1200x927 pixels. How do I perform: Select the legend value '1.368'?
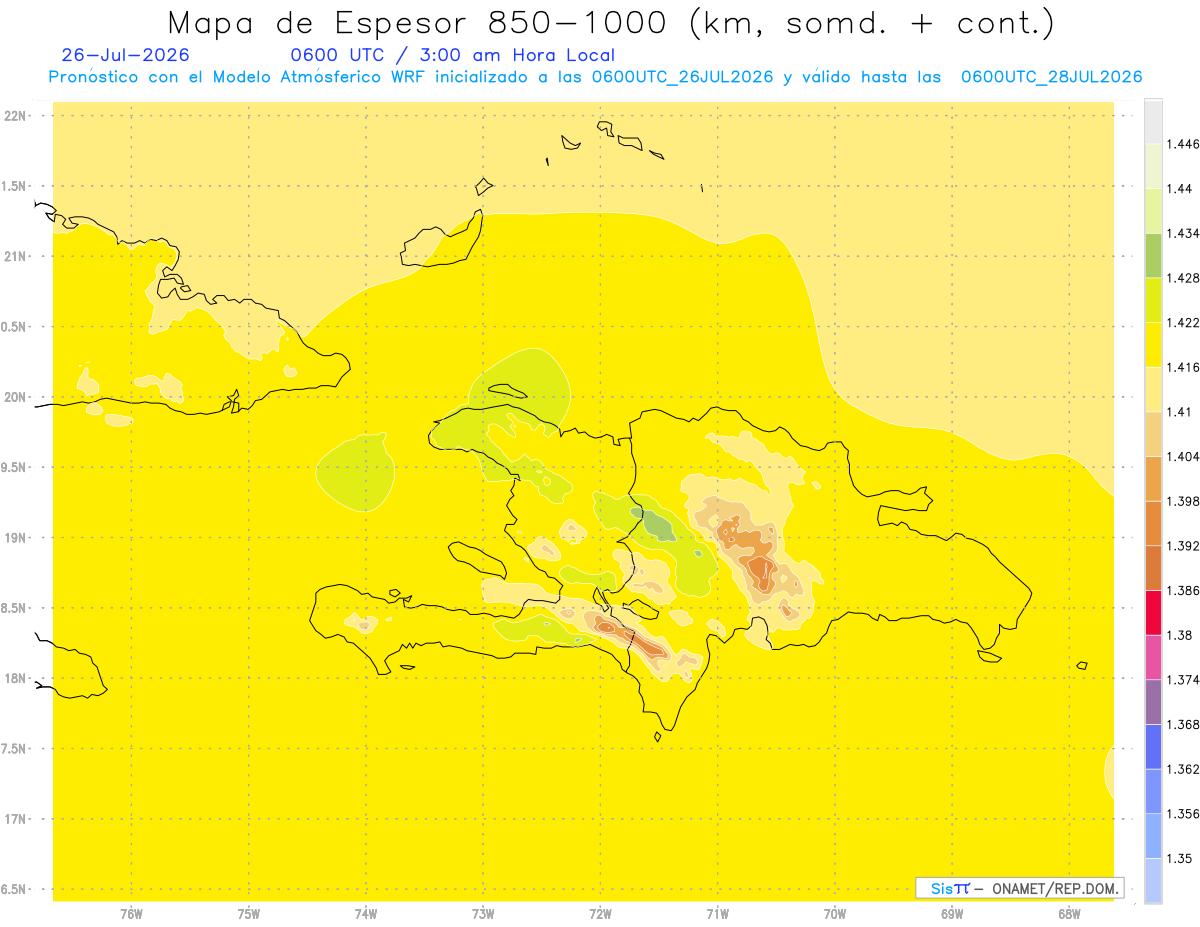pos(1183,724)
